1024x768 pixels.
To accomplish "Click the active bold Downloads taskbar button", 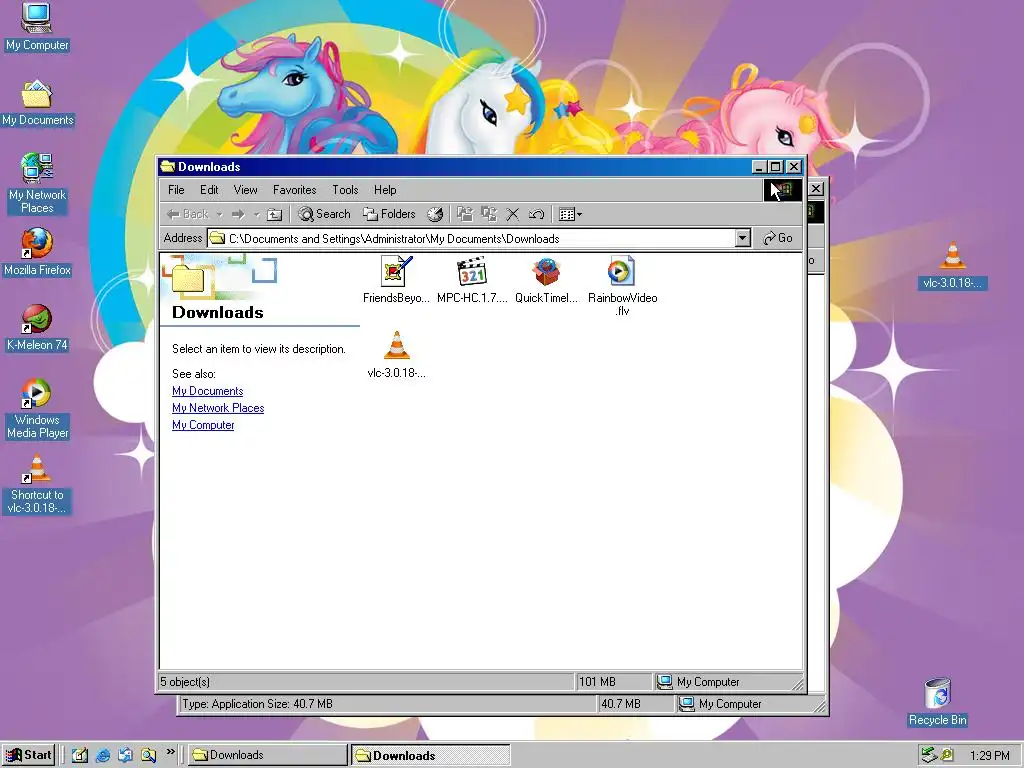I will pyautogui.click(x=431, y=755).
